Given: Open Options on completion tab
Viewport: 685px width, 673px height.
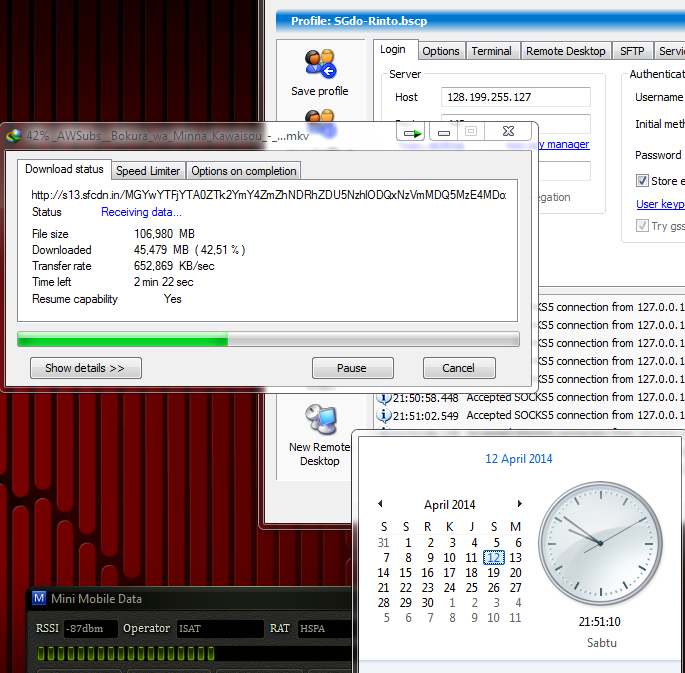Looking at the screenshot, I should tap(244, 171).
